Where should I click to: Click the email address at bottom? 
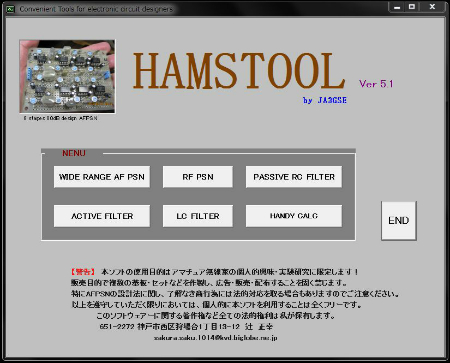click(216, 338)
